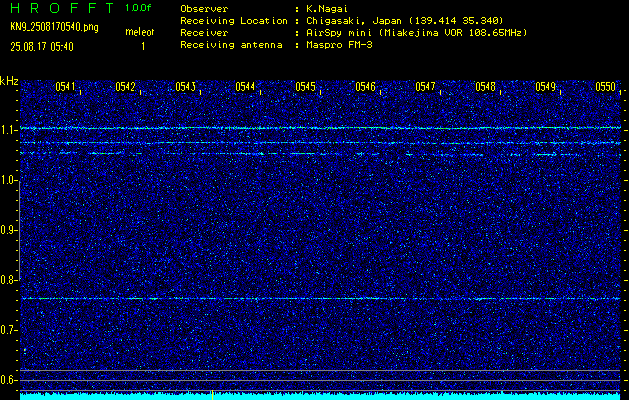This screenshot has width=629, height=400.
Task: Click the 0544 time marker
Action: point(245,87)
